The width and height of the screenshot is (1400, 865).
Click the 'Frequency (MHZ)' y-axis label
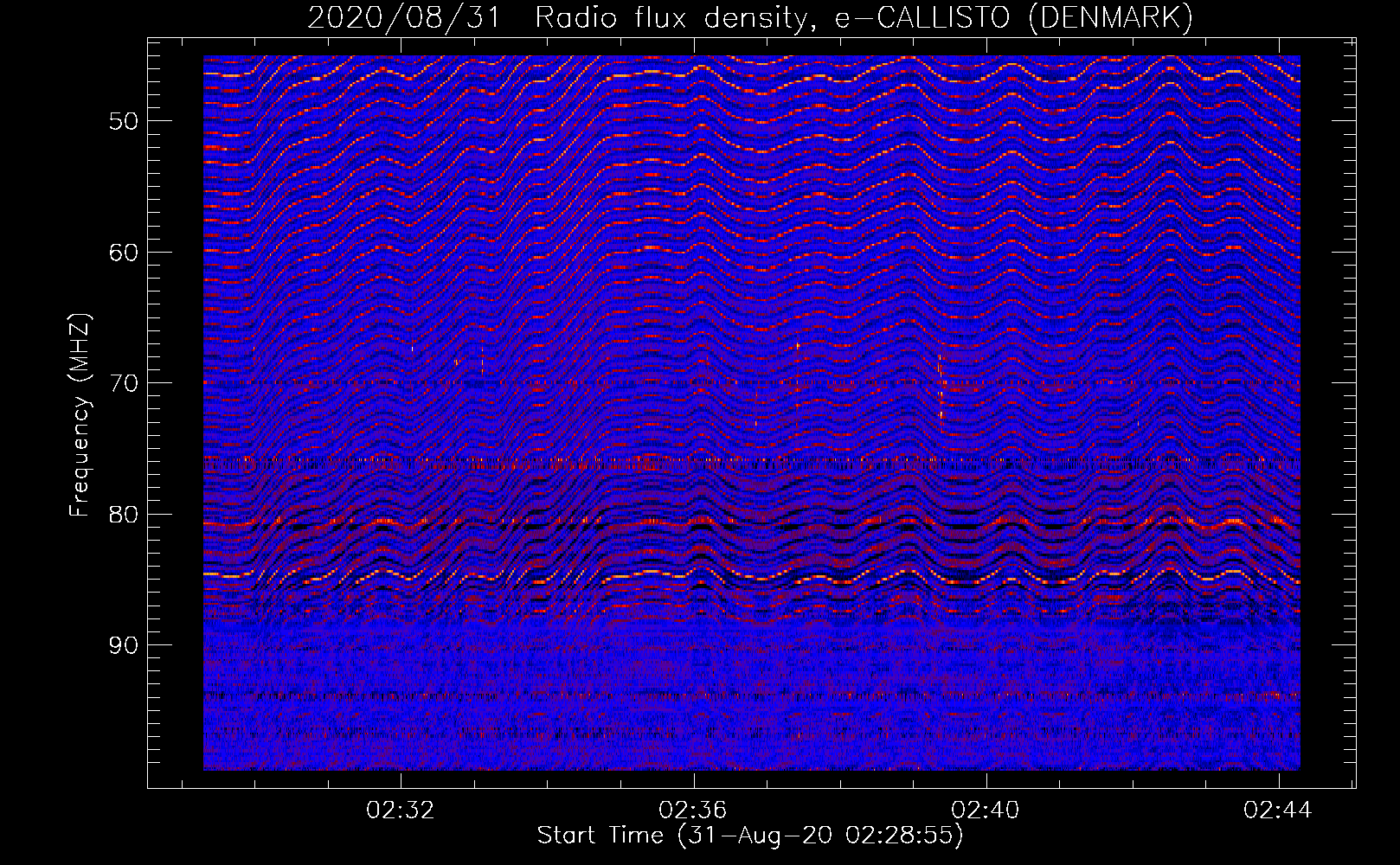(x=80, y=415)
